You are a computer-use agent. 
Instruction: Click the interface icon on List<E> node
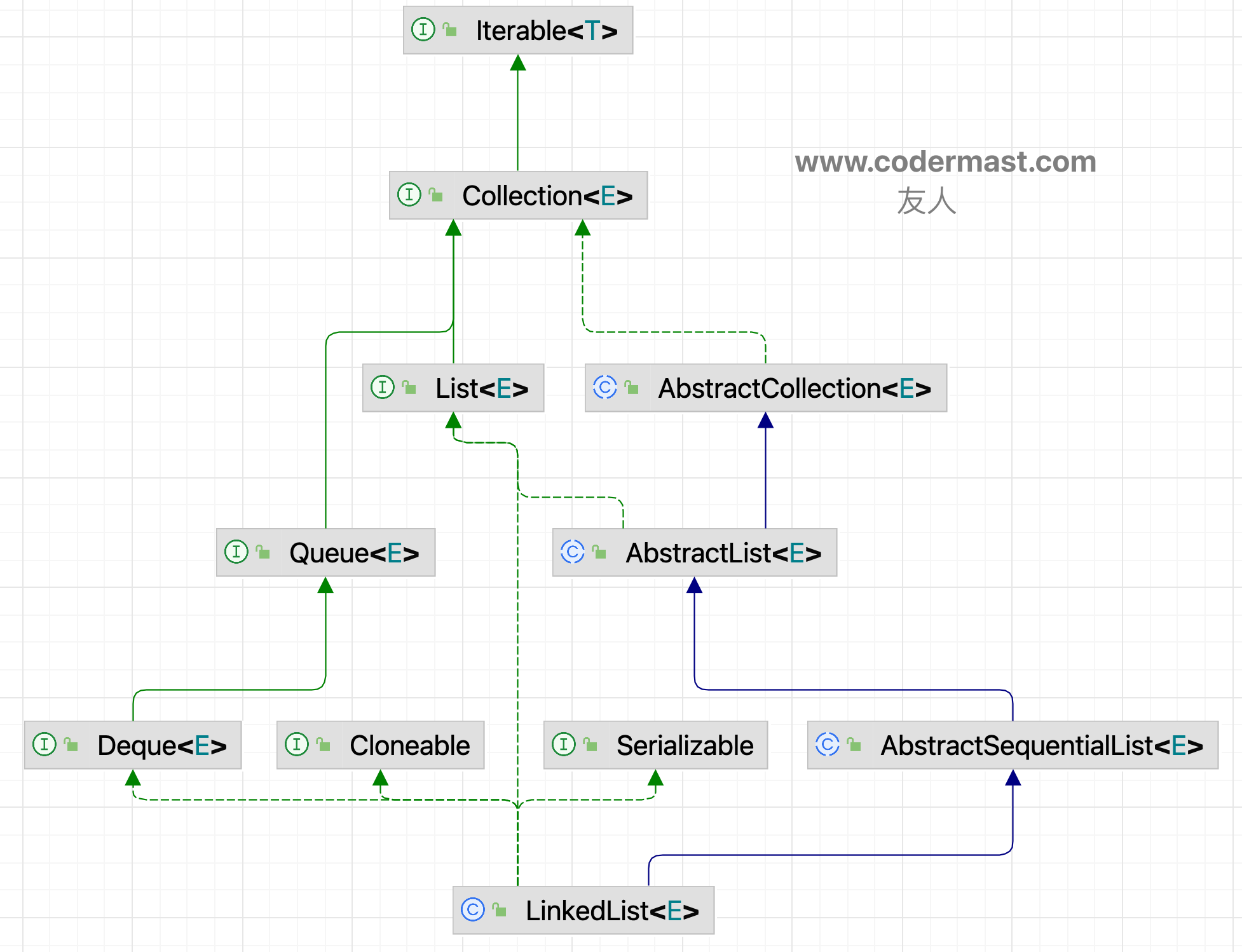click(382, 387)
